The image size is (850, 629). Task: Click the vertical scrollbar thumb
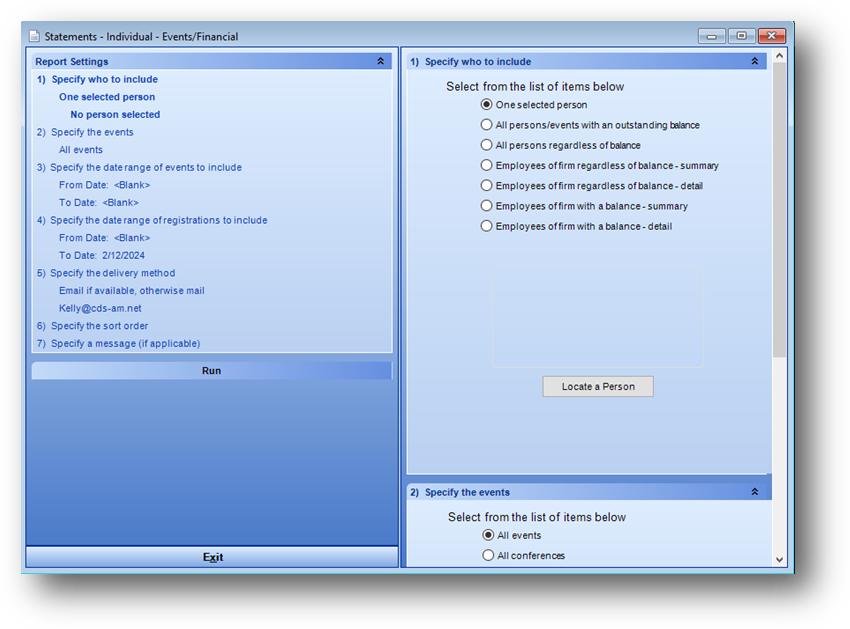coord(780,209)
